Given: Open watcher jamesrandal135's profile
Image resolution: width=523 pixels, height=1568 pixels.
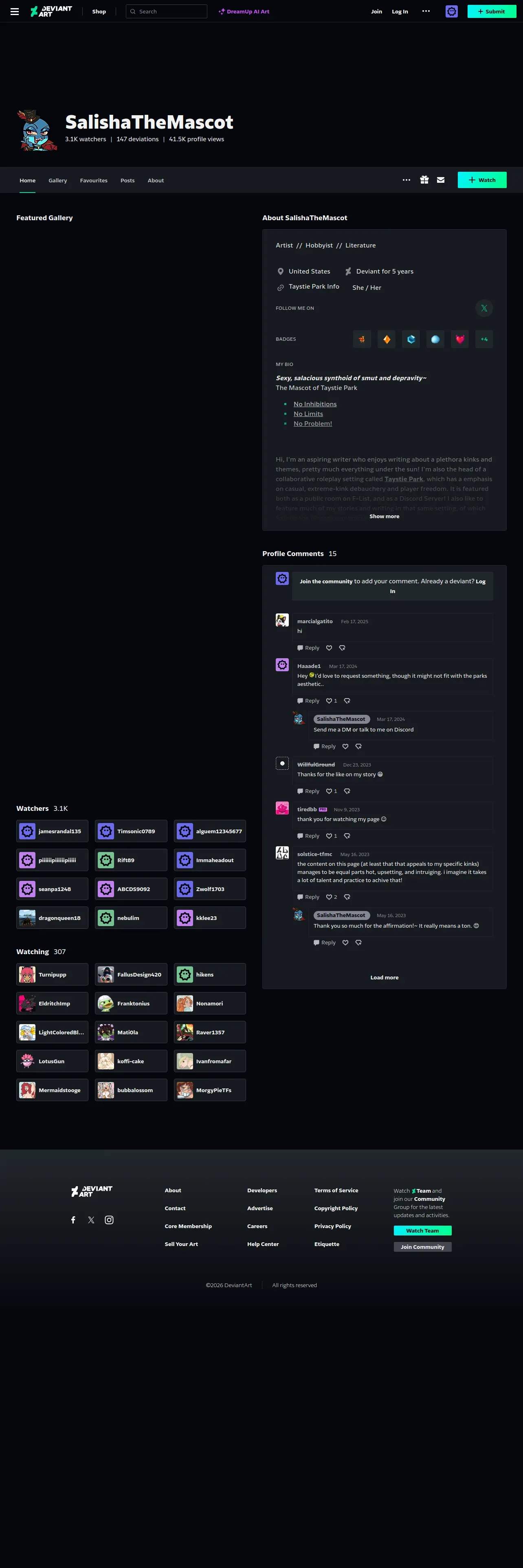Looking at the screenshot, I should pyautogui.click(x=53, y=831).
